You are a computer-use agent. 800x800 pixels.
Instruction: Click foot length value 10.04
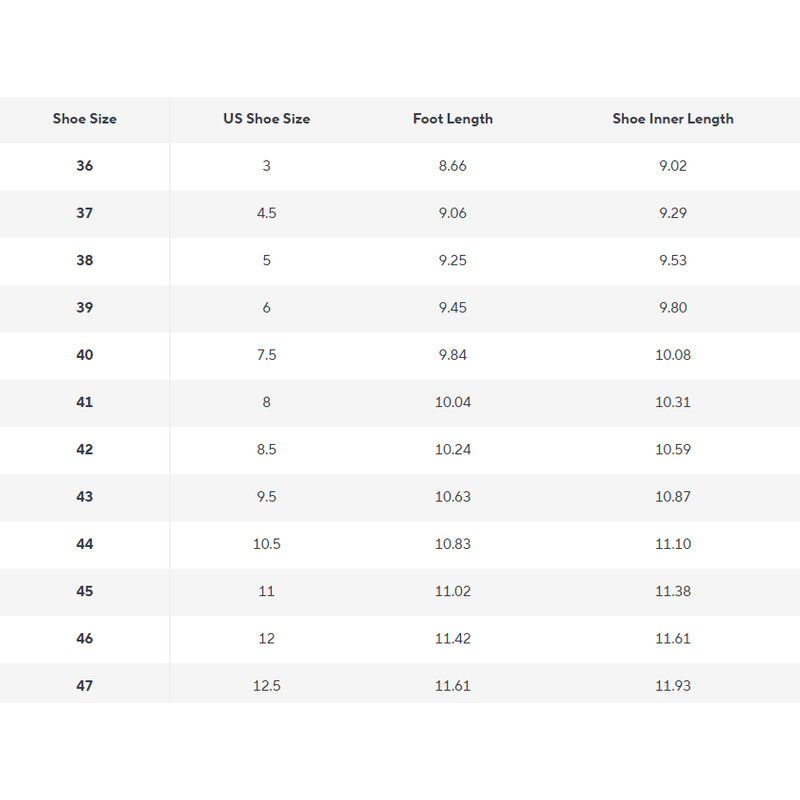click(x=452, y=402)
